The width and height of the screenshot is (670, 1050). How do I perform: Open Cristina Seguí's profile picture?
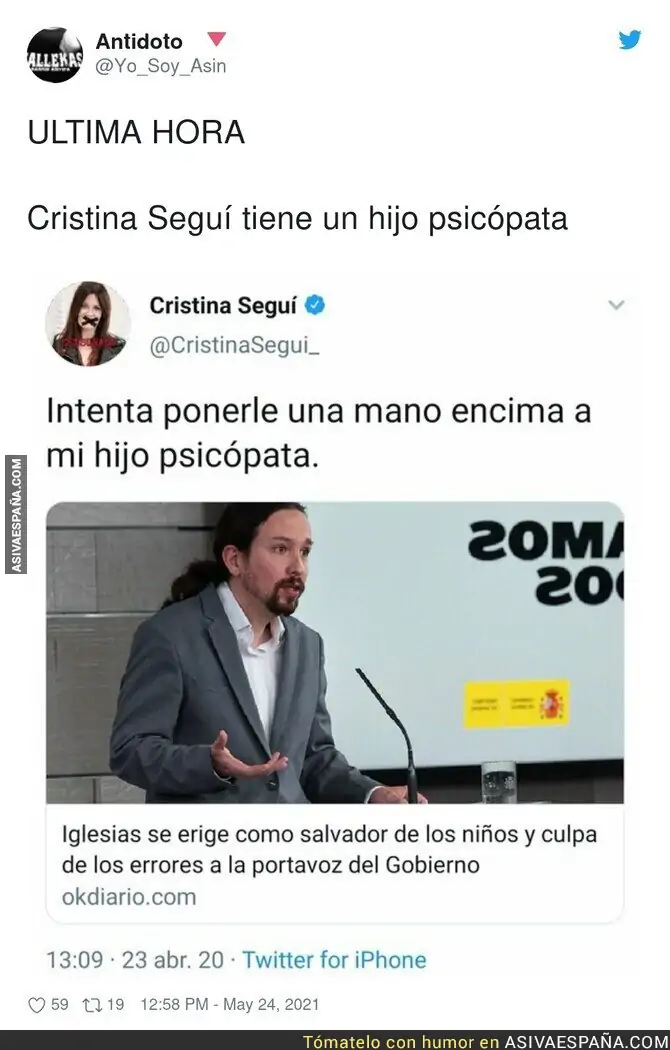(88, 324)
